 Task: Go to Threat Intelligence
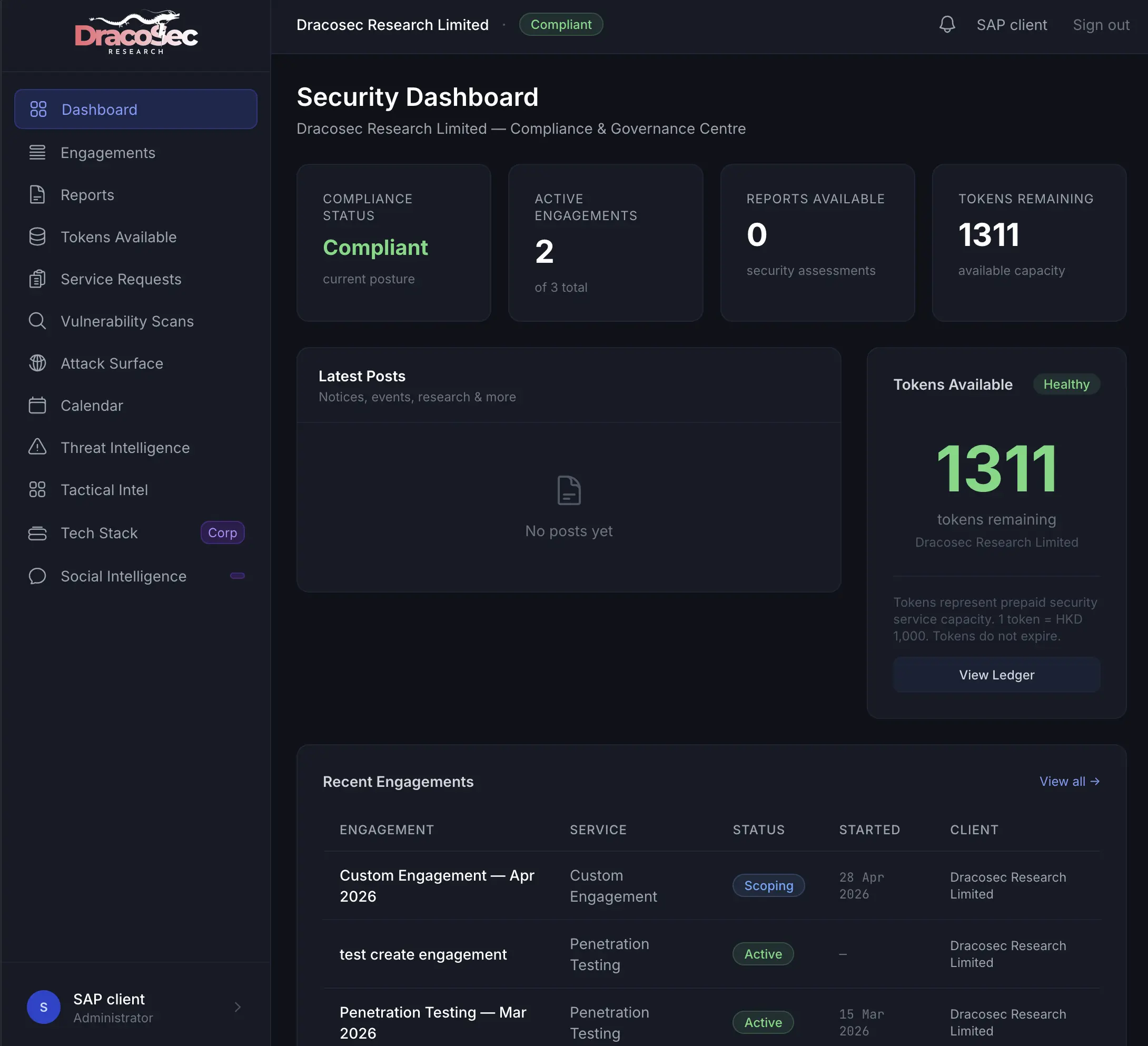135,447
